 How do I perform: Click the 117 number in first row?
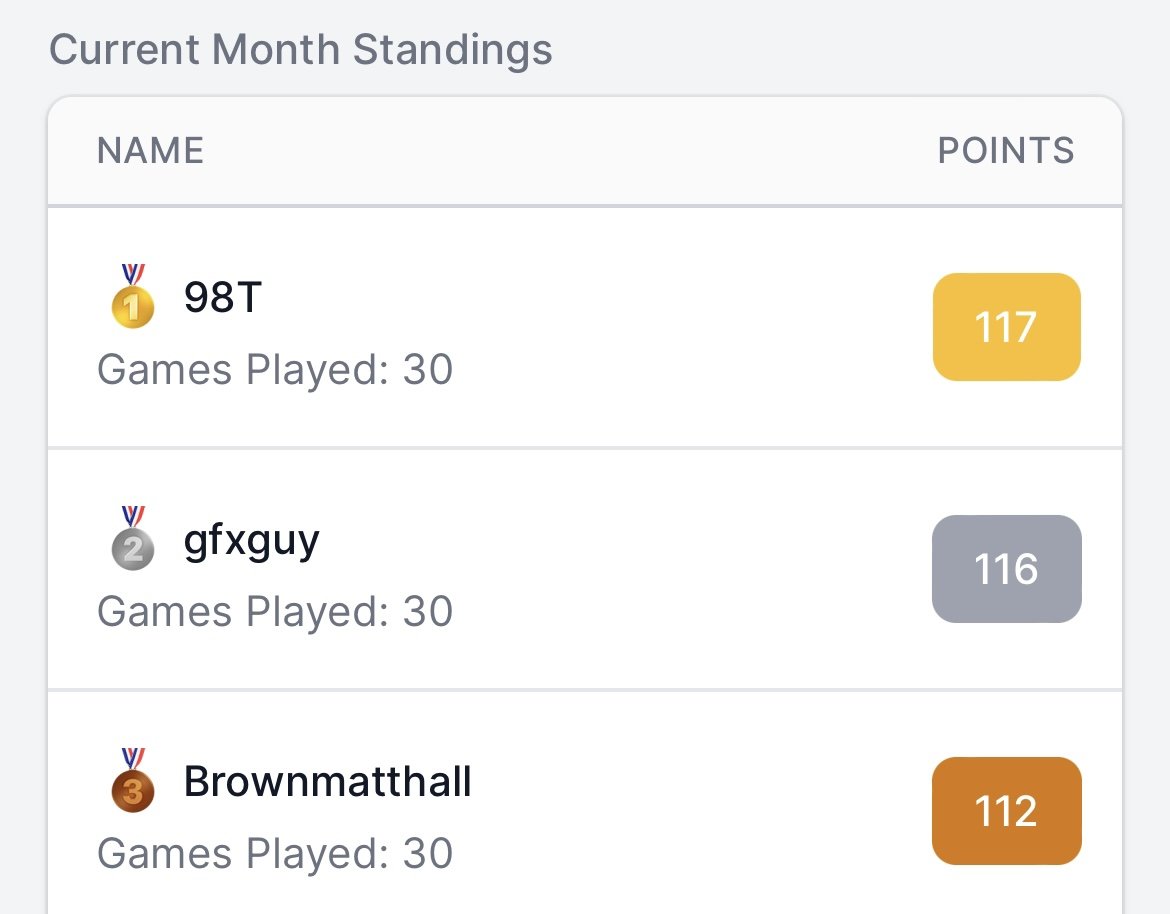tap(1006, 327)
